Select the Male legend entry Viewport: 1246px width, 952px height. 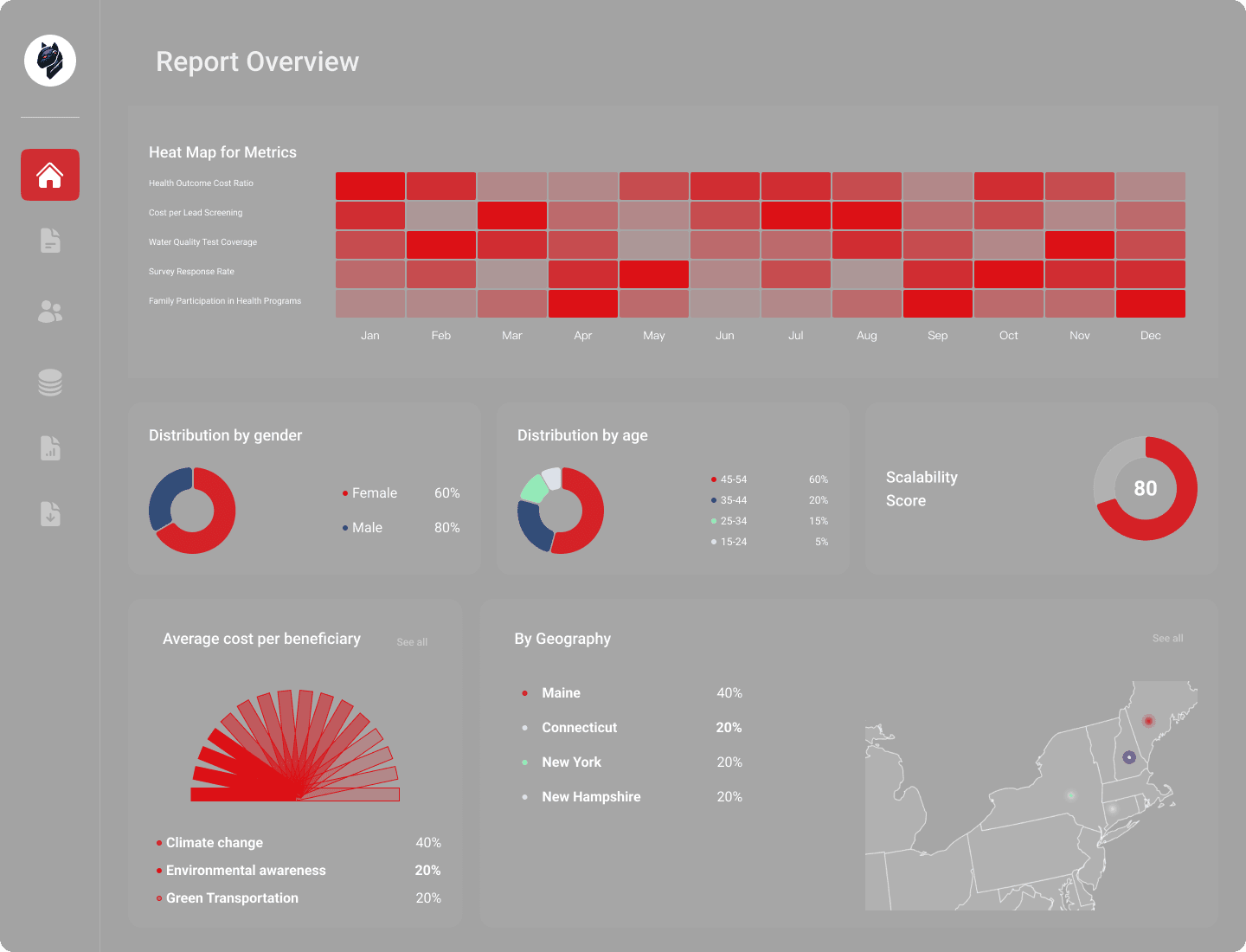tap(401, 528)
